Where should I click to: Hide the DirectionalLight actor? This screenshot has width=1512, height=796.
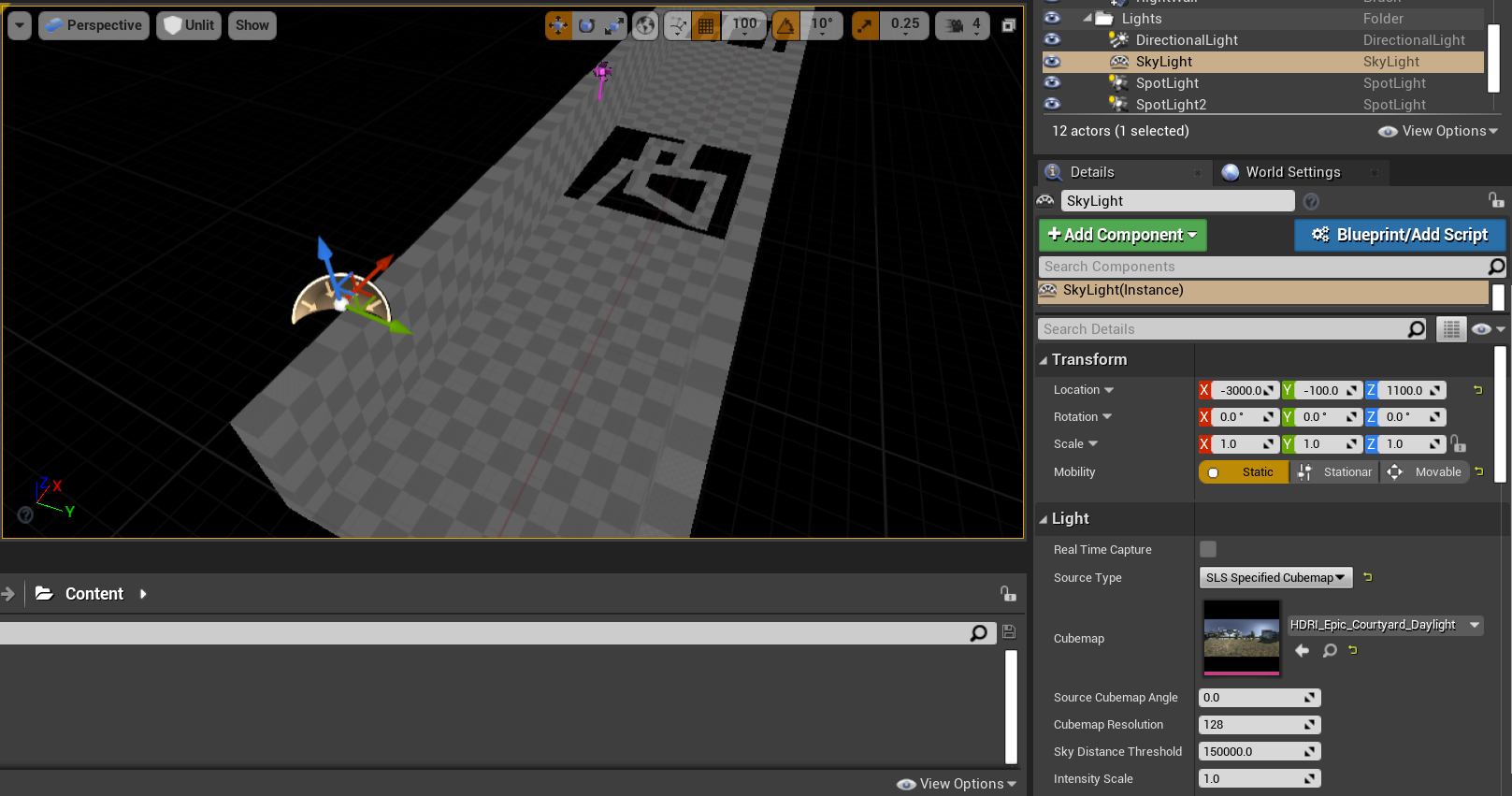(x=1052, y=39)
